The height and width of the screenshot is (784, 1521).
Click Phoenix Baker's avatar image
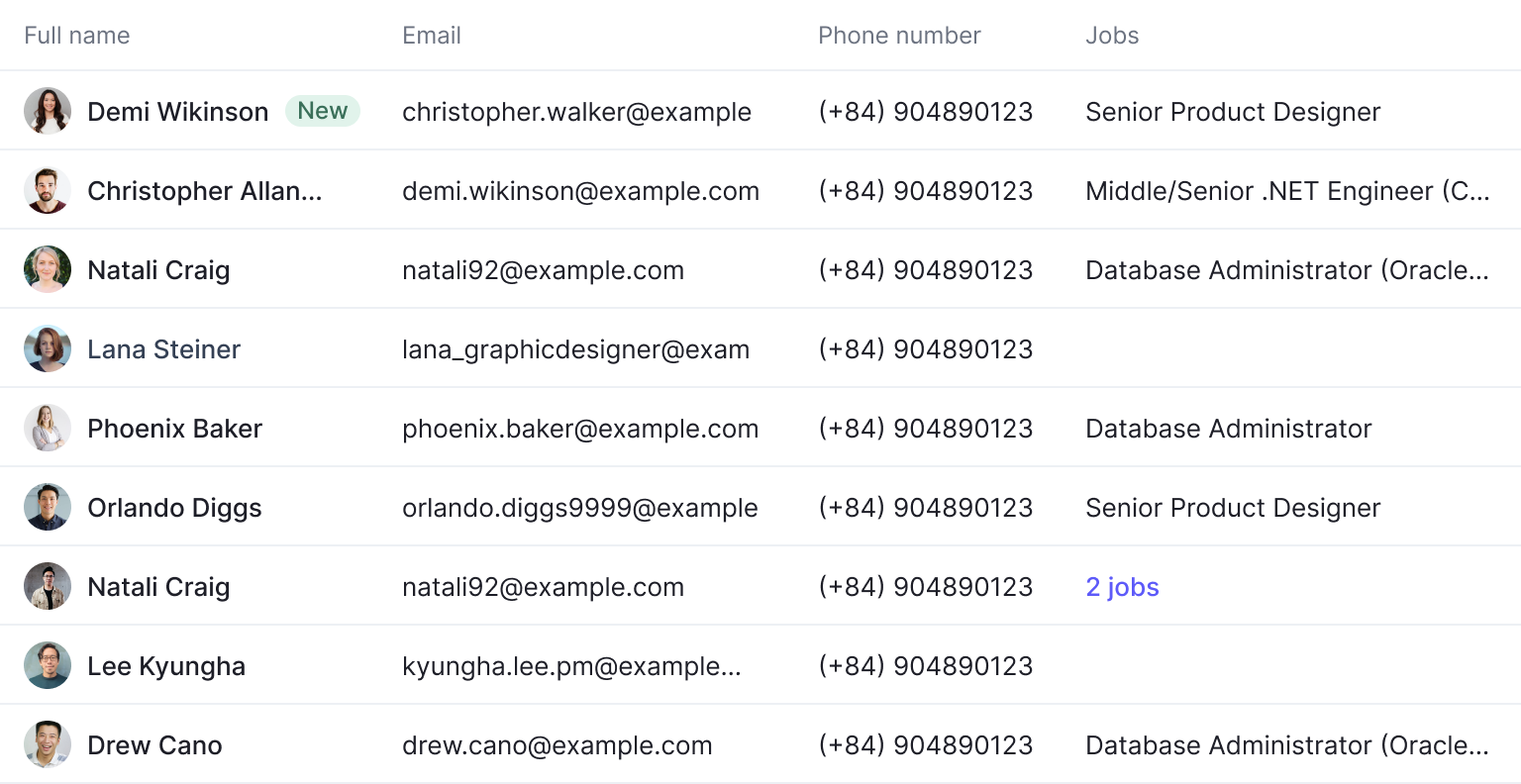pyautogui.click(x=48, y=428)
